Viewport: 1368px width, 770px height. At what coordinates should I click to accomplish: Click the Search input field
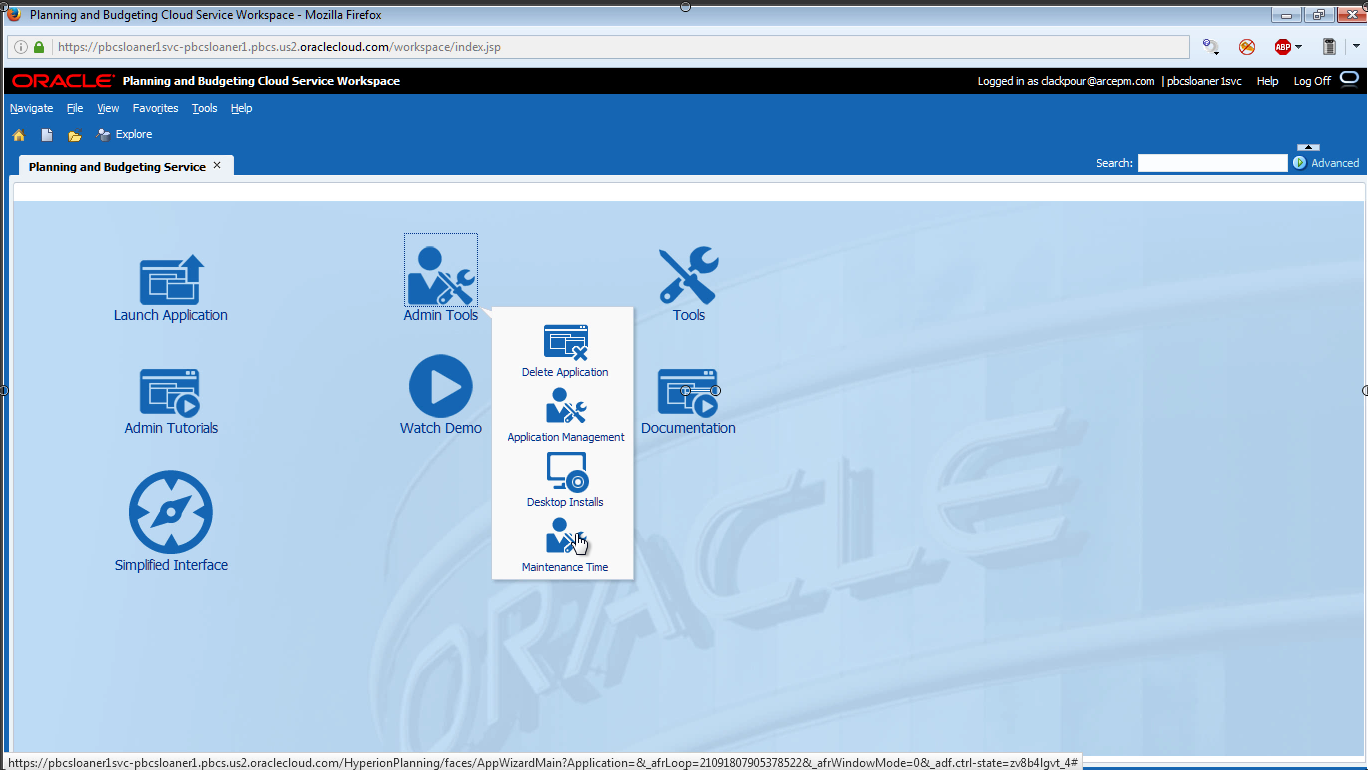pos(1212,163)
